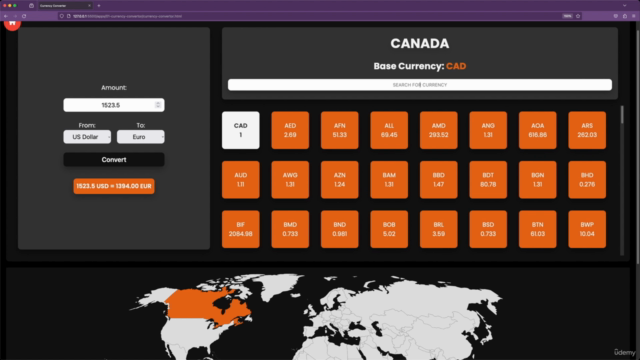This screenshot has width=640, height=360.
Task: Close the Currency Converter tab
Action: pyautogui.click(x=89, y=6)
